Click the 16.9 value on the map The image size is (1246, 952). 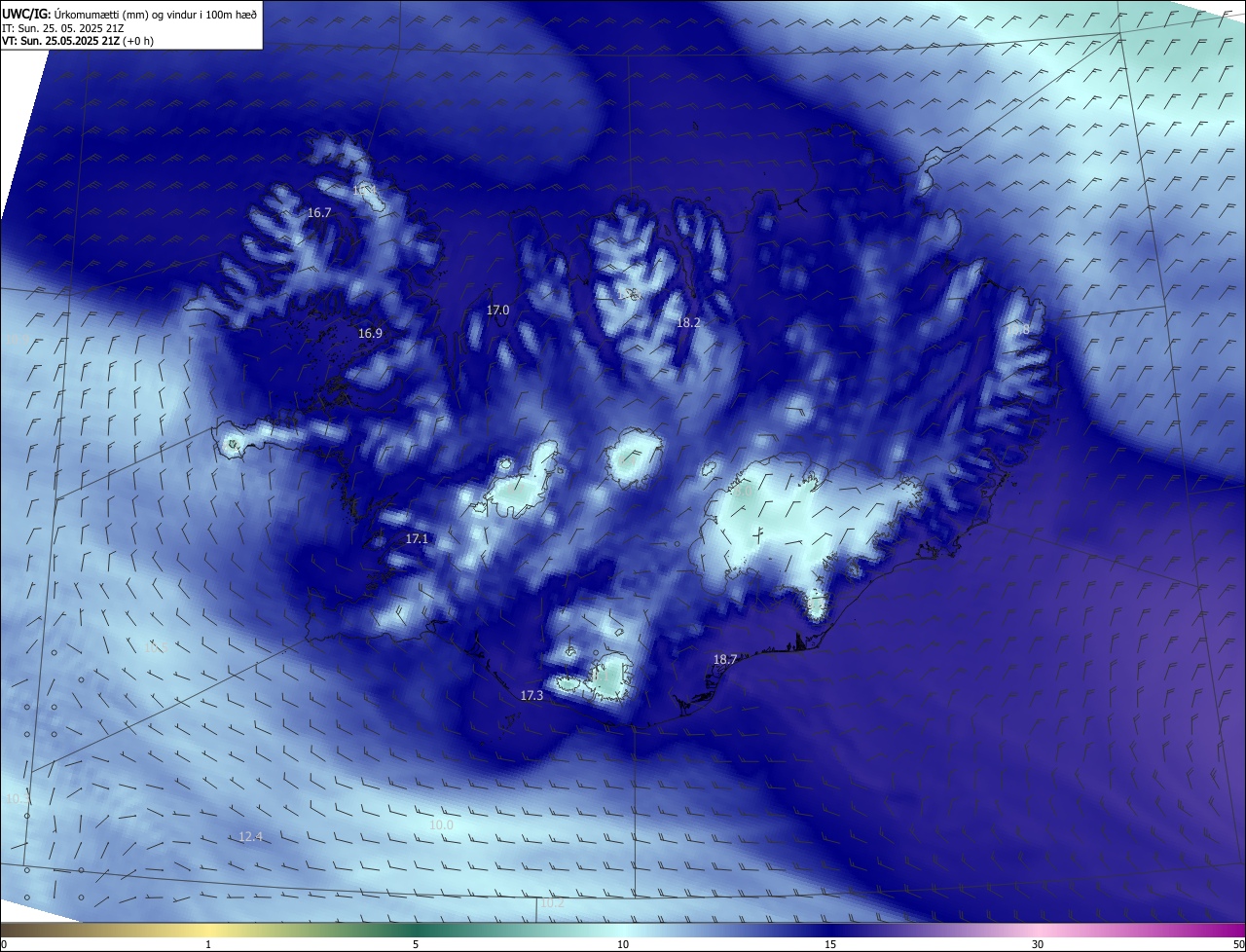click(370, 333)
